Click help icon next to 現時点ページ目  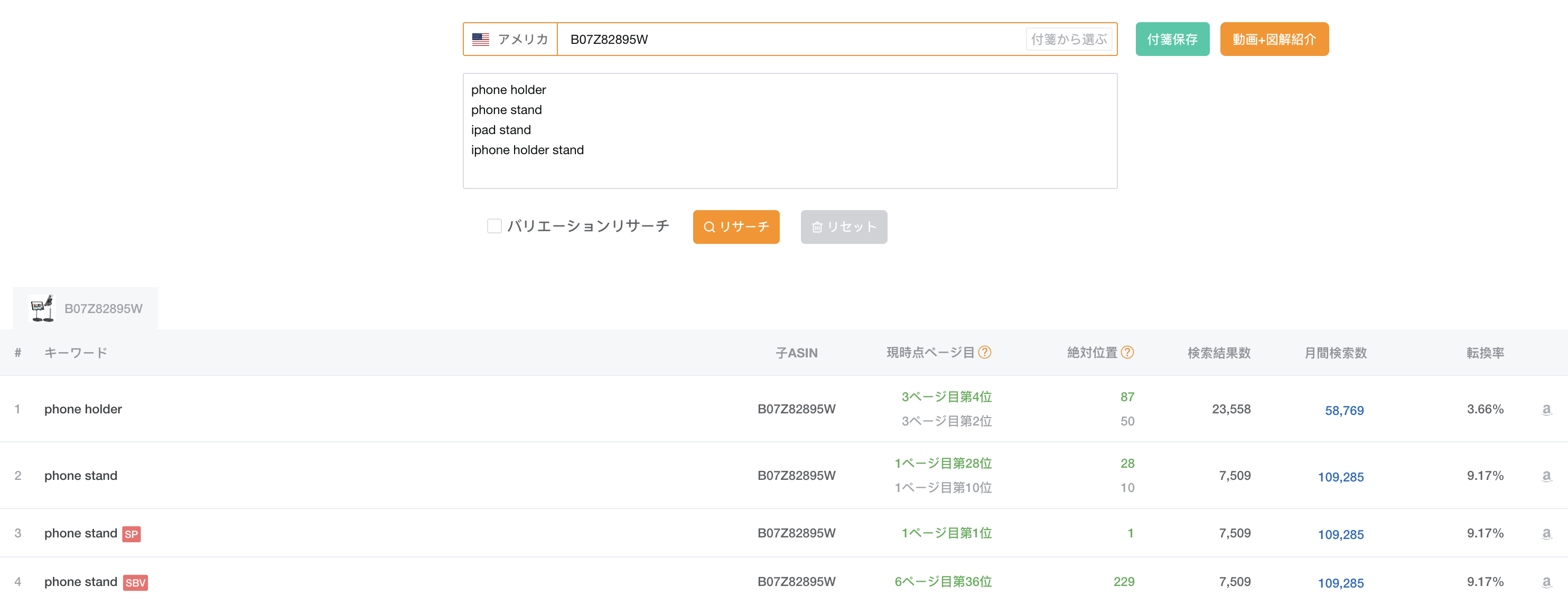click(984, 352)
